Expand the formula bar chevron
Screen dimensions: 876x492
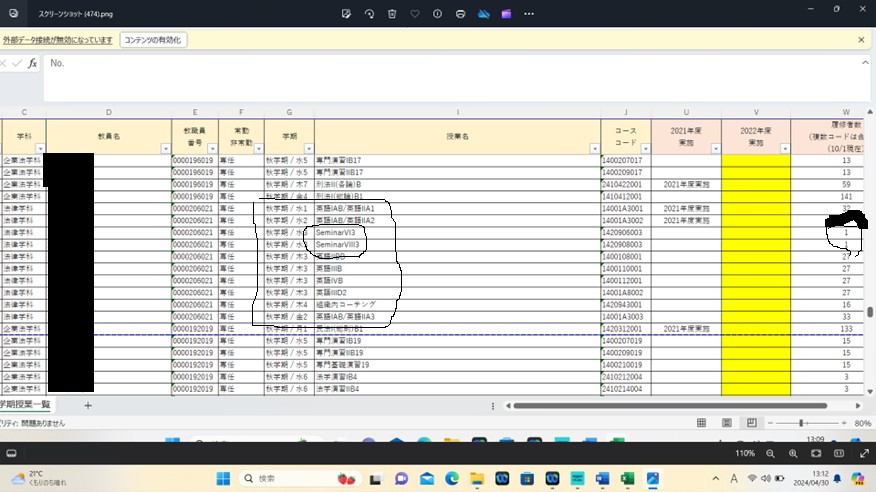tap(865, 63)
